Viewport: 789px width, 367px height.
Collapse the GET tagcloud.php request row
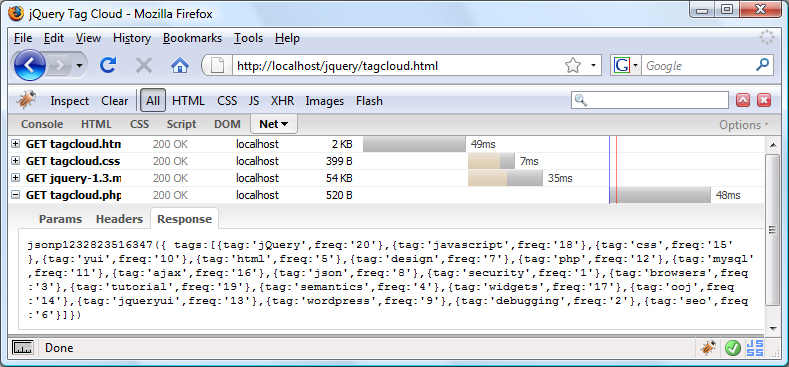[16, 195]
